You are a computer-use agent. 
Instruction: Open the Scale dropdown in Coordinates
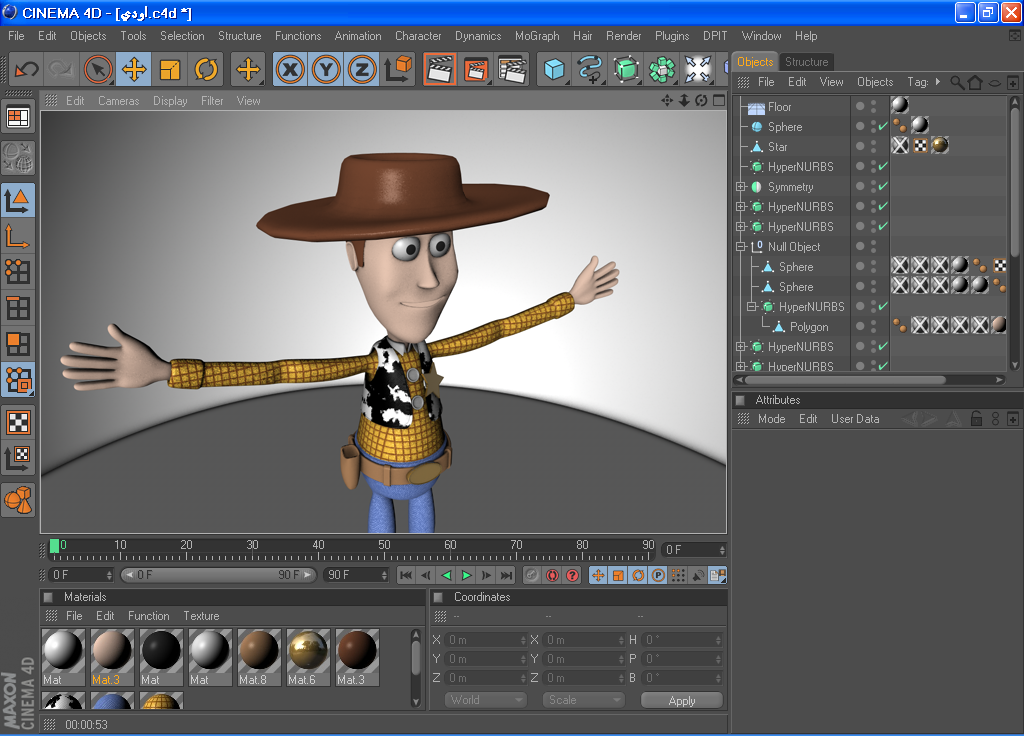583,700
